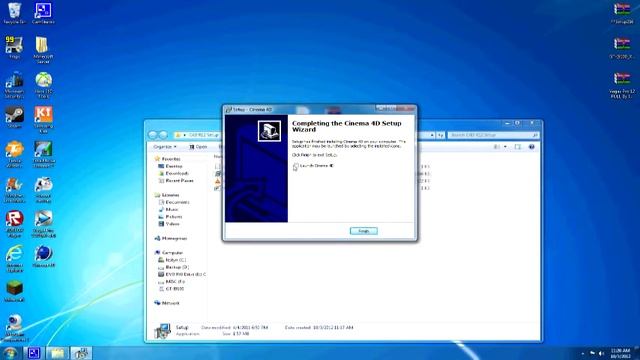Open the Documents library
Image resolution: width=640 pixels, height=360 pixels.
[x=174, y=202]
